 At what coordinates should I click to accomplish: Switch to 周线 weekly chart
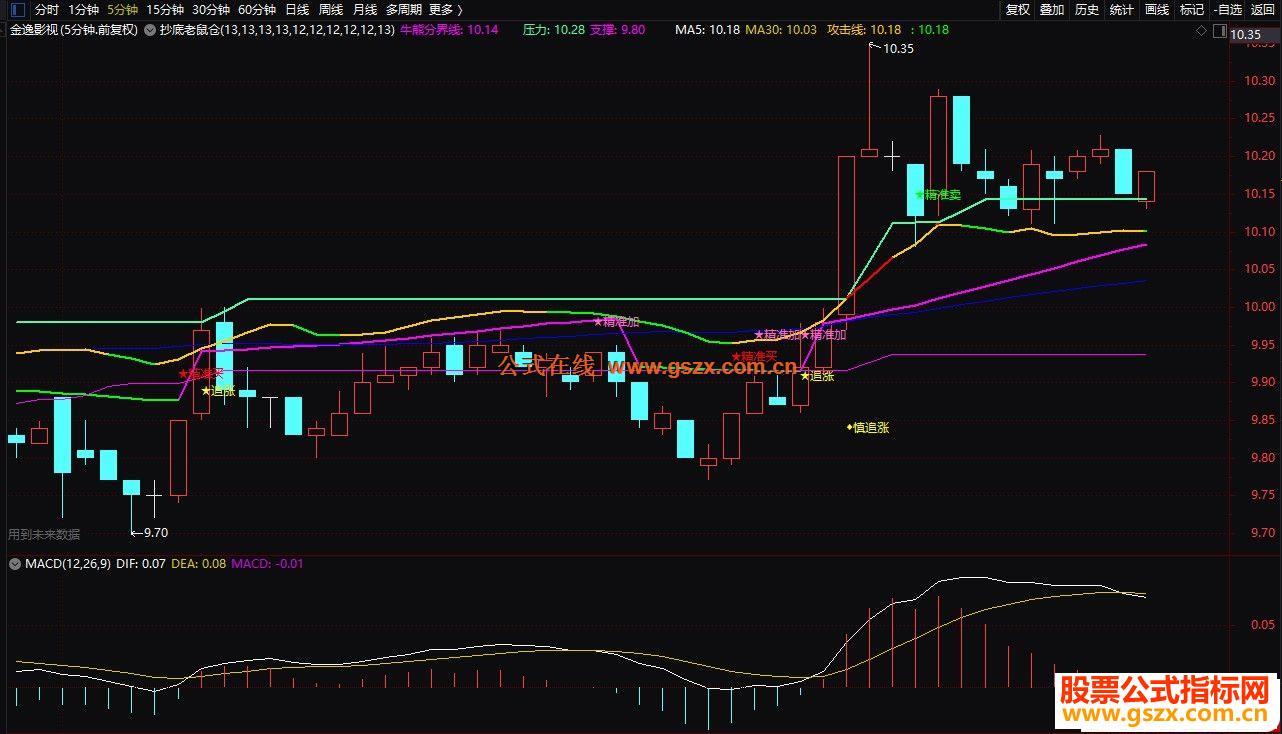click(x=331, y=10)
